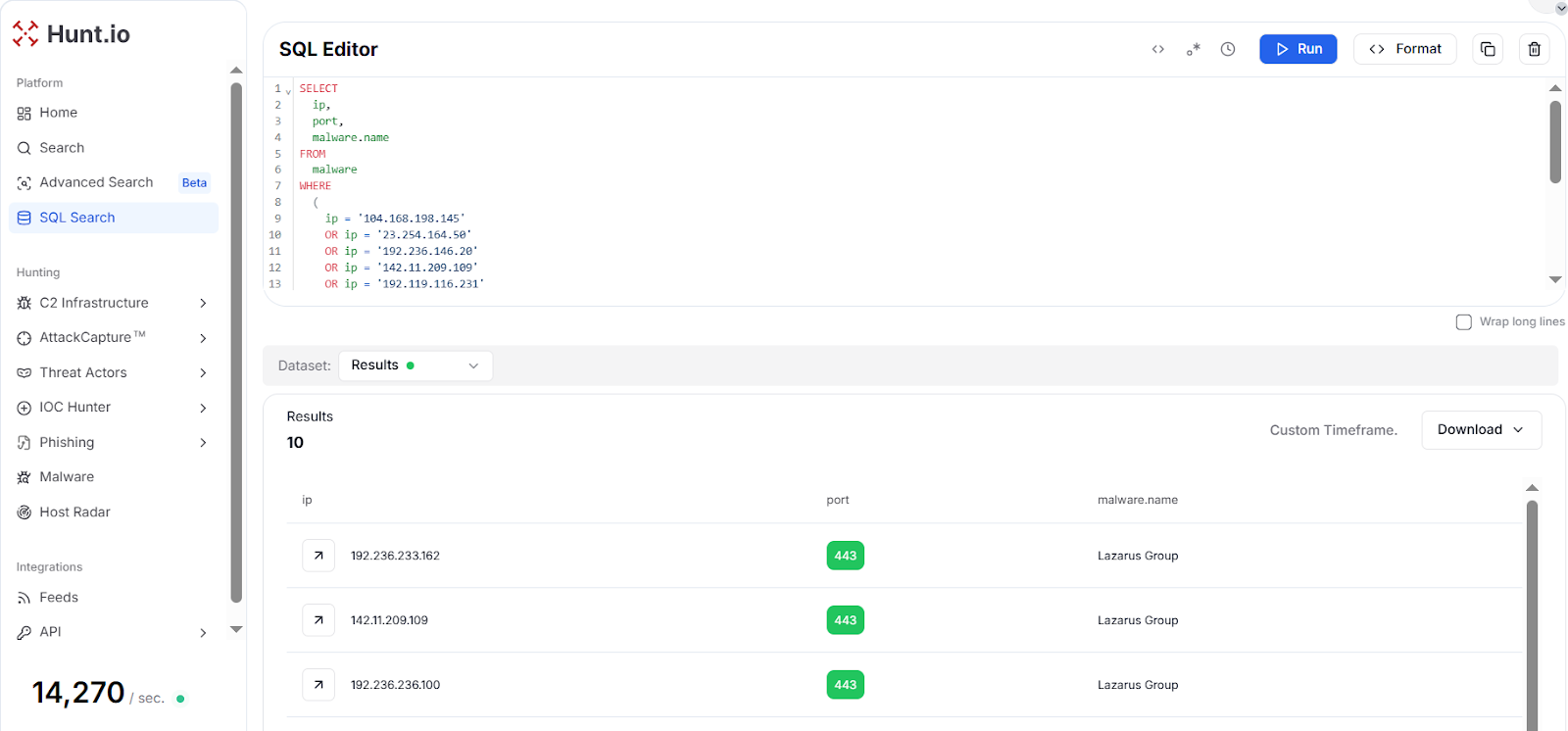Click the AI sparkle icon in editor header
Image resolution: width=1568 pixels, height=731 pixels.
1193,49
